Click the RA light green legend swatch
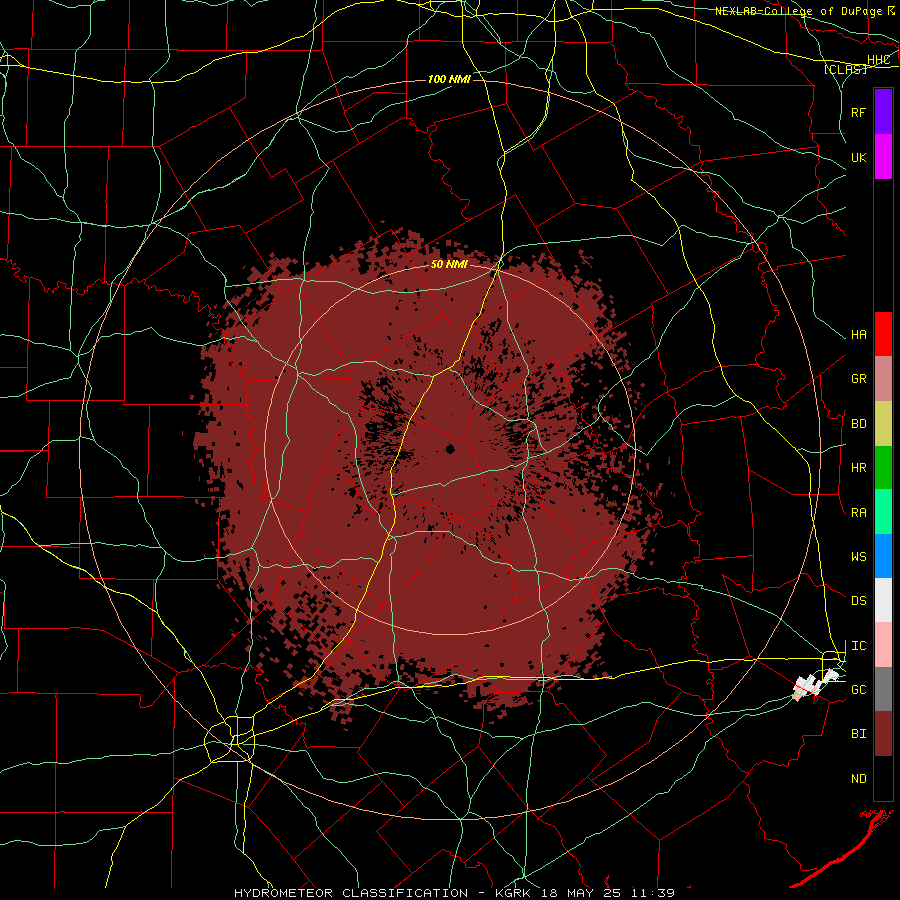900x900 pixels. (883, 512)
